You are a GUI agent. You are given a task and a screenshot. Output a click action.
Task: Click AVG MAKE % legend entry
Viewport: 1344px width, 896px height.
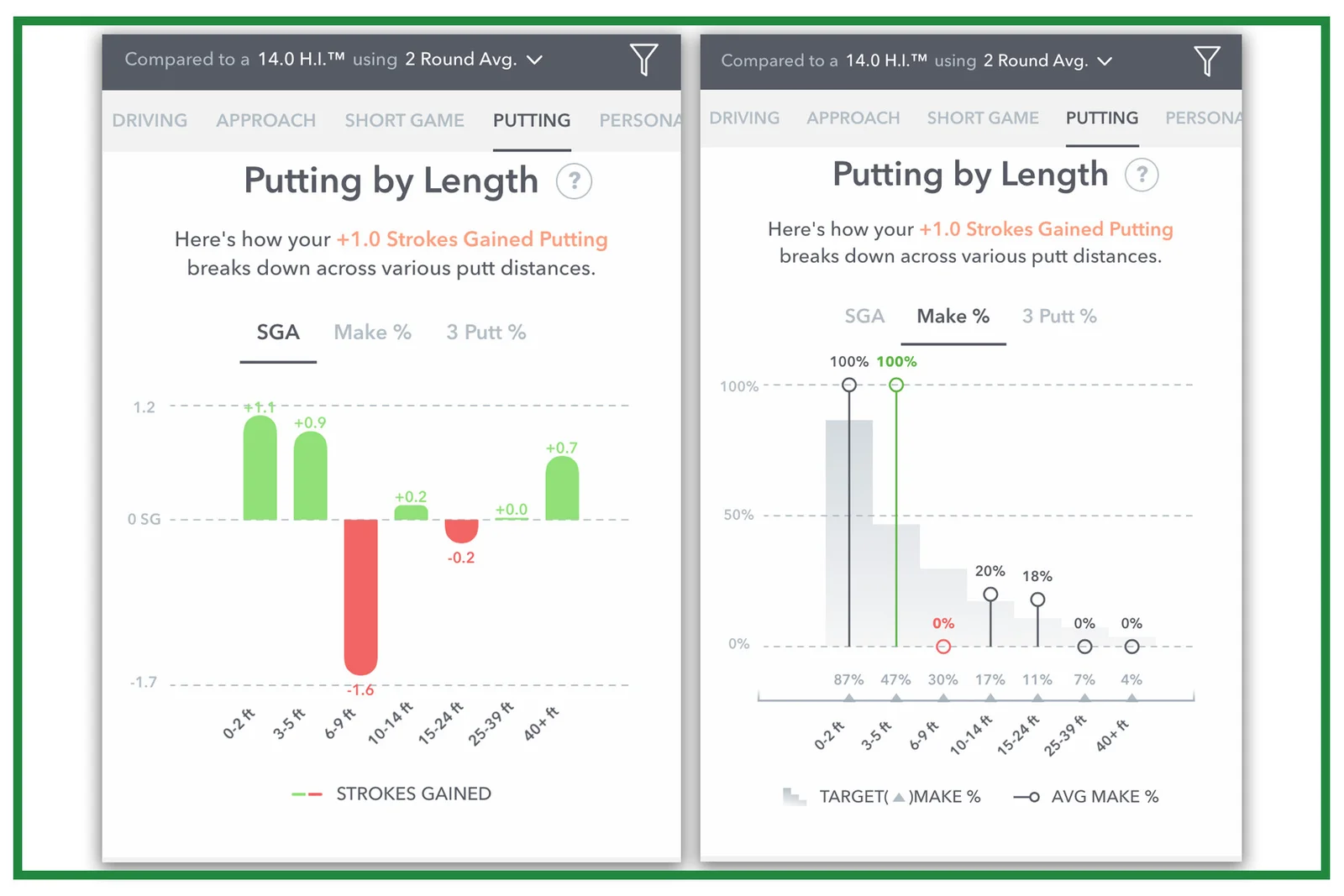point(1086,797)
